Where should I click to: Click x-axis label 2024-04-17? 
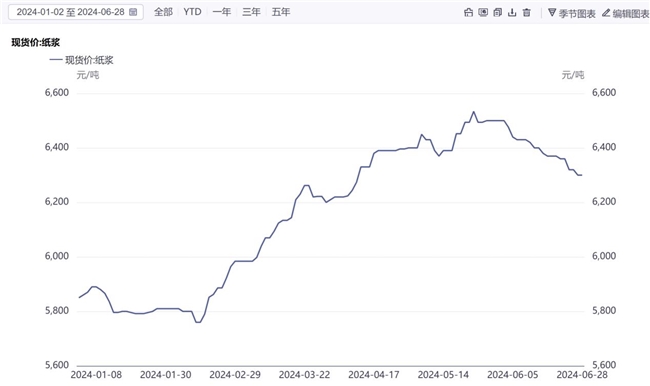tap(374, 375)
